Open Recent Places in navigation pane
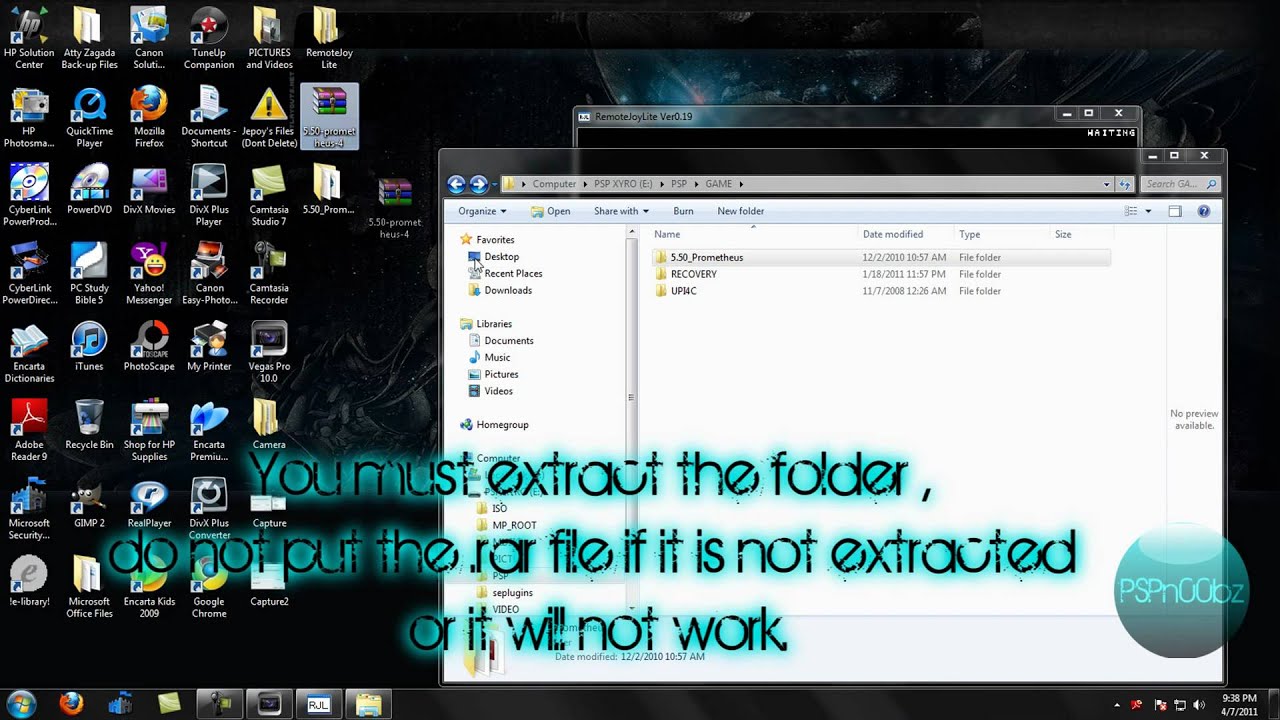This screenshot has height=720, width=1280. point(505,273)
